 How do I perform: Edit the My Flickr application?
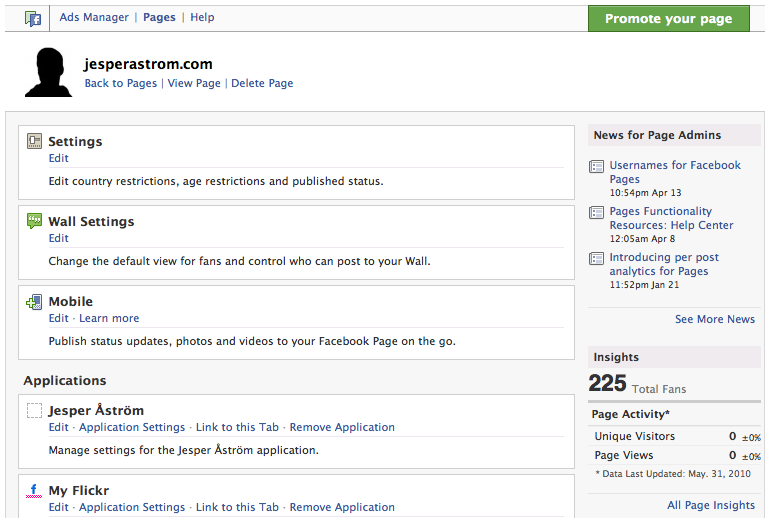point(58,507)
